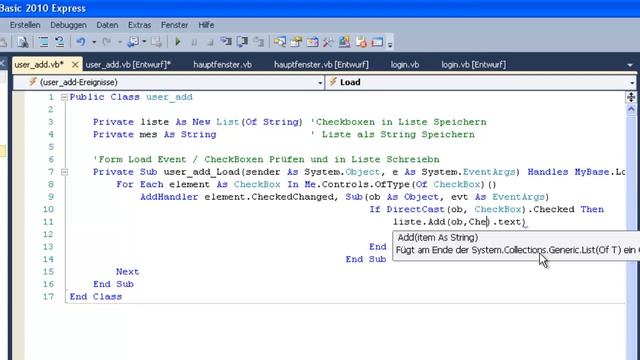The width and height of the screenshot is (640, 360).
Task: Open the Debuggen menu
Action: pos(68,25)
